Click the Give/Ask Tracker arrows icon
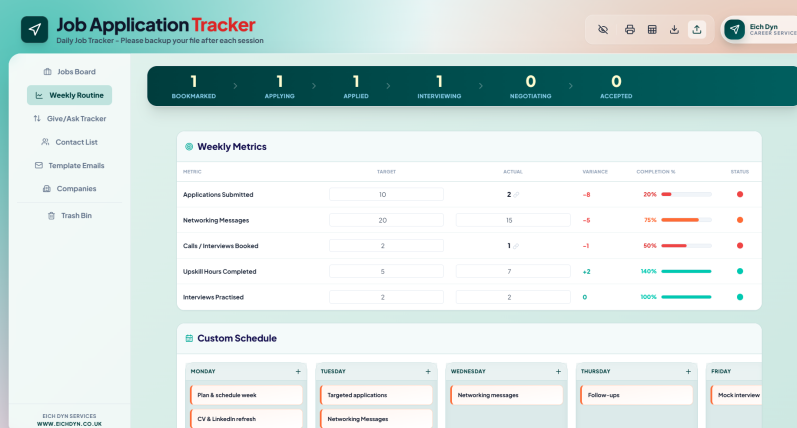797x428 pixels. coord(37,118)
